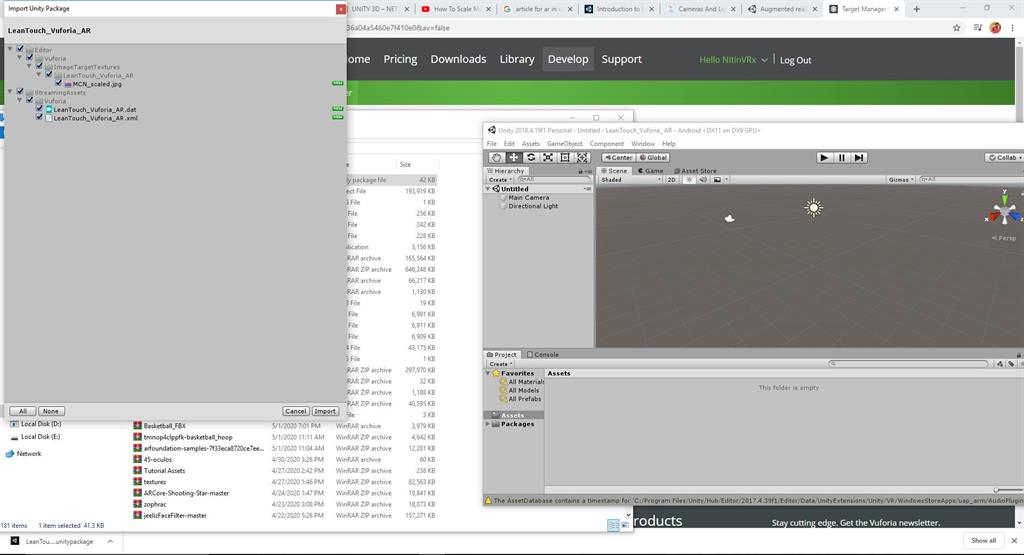Select the Scale tool in Unity toolbar
The image size is (1024, 555).
548,157
